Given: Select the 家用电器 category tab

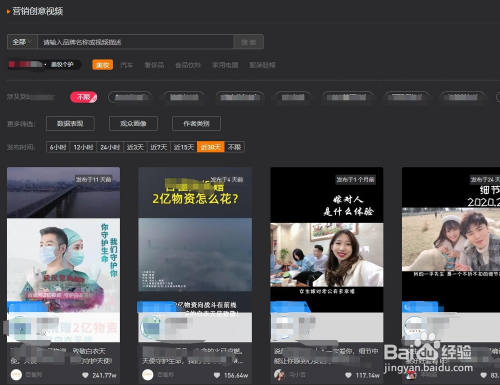Looking at the screenshot, I should 225,65.
